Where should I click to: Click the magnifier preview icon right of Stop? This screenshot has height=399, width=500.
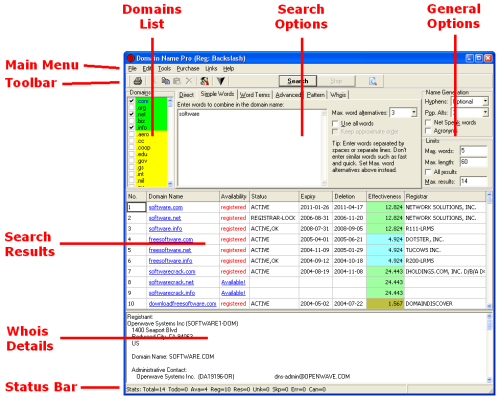coord(373,81)
